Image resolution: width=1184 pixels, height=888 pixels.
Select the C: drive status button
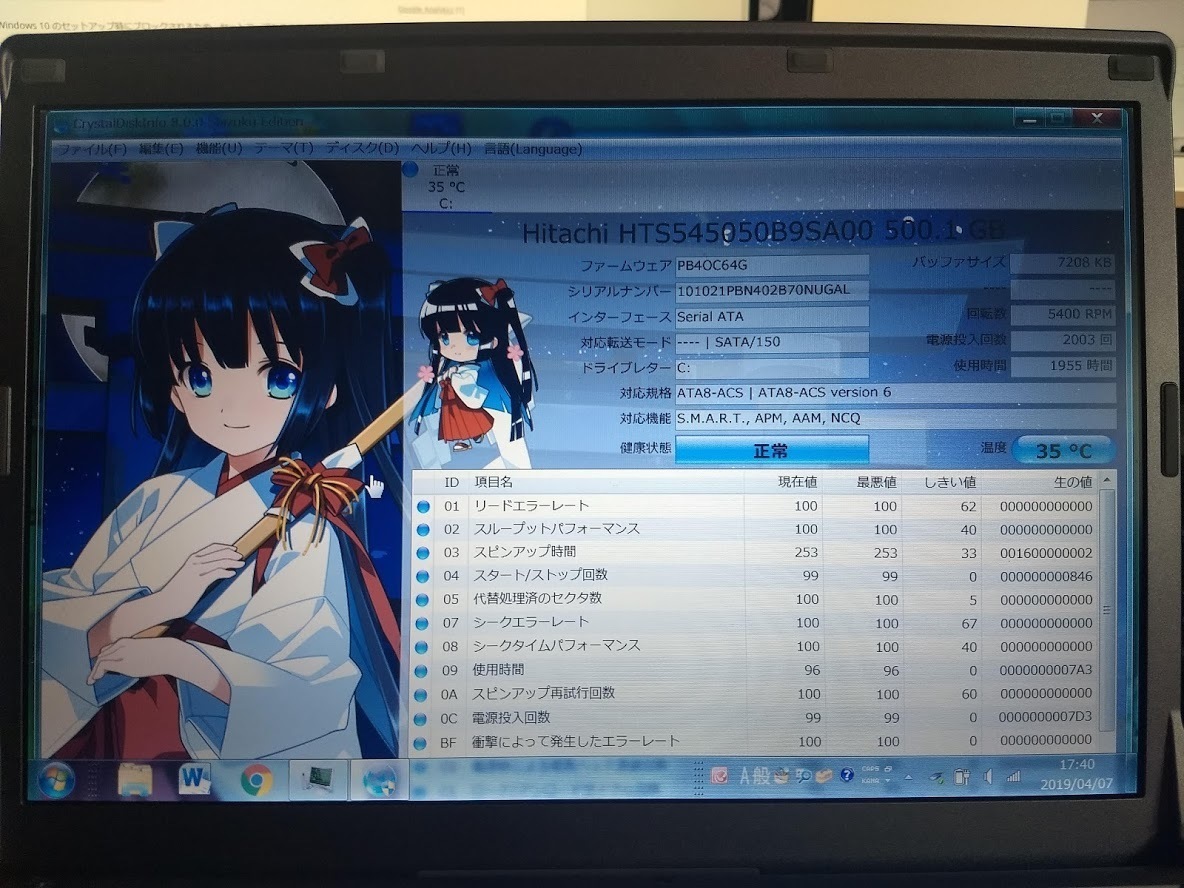coord(446,187)
